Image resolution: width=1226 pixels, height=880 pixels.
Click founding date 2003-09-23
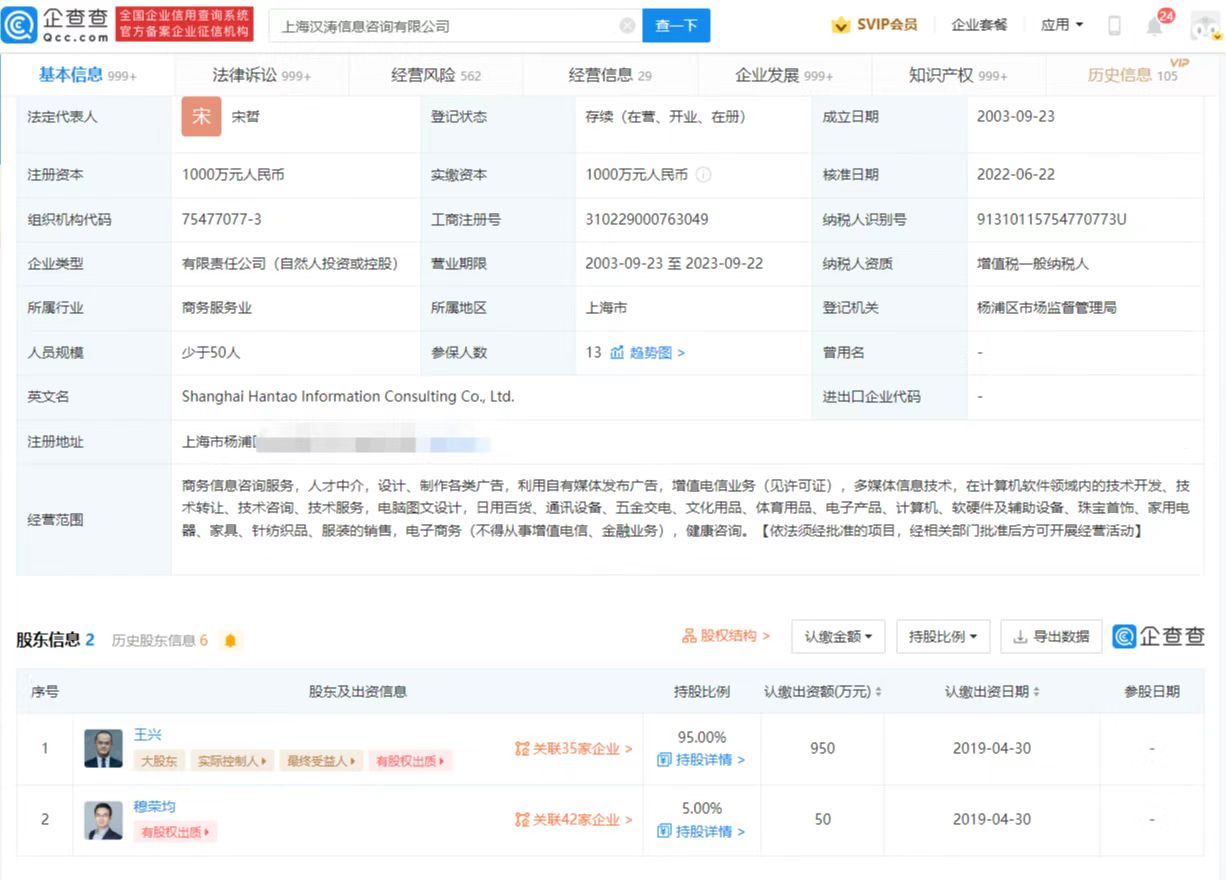[x=1016, y=116]
